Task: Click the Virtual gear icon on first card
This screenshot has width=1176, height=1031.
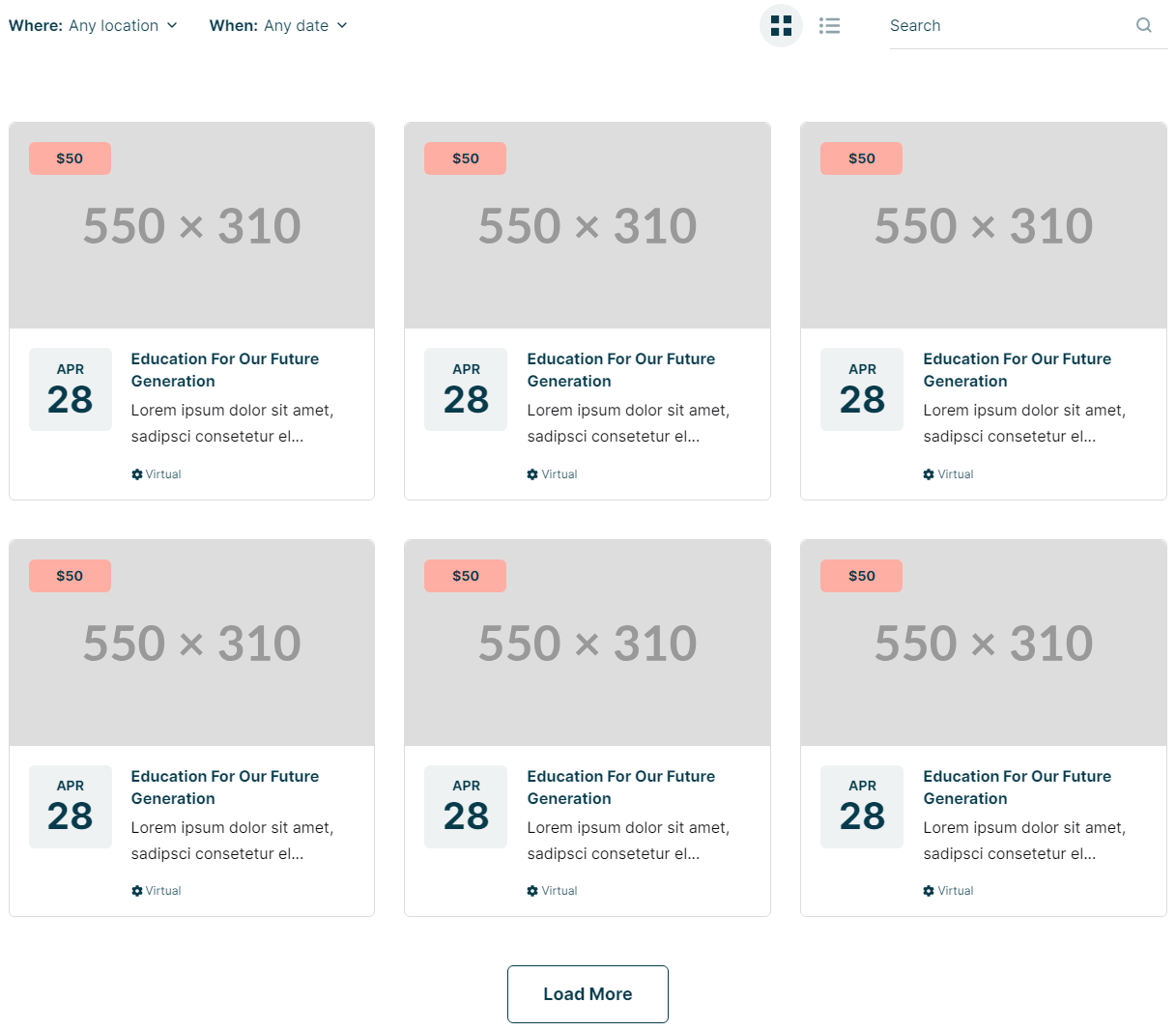Action: tap(137, 474)
